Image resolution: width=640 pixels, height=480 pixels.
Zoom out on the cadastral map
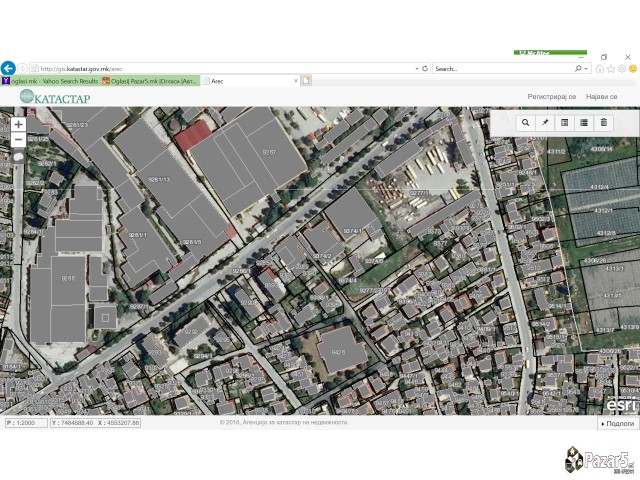[18, 141]
